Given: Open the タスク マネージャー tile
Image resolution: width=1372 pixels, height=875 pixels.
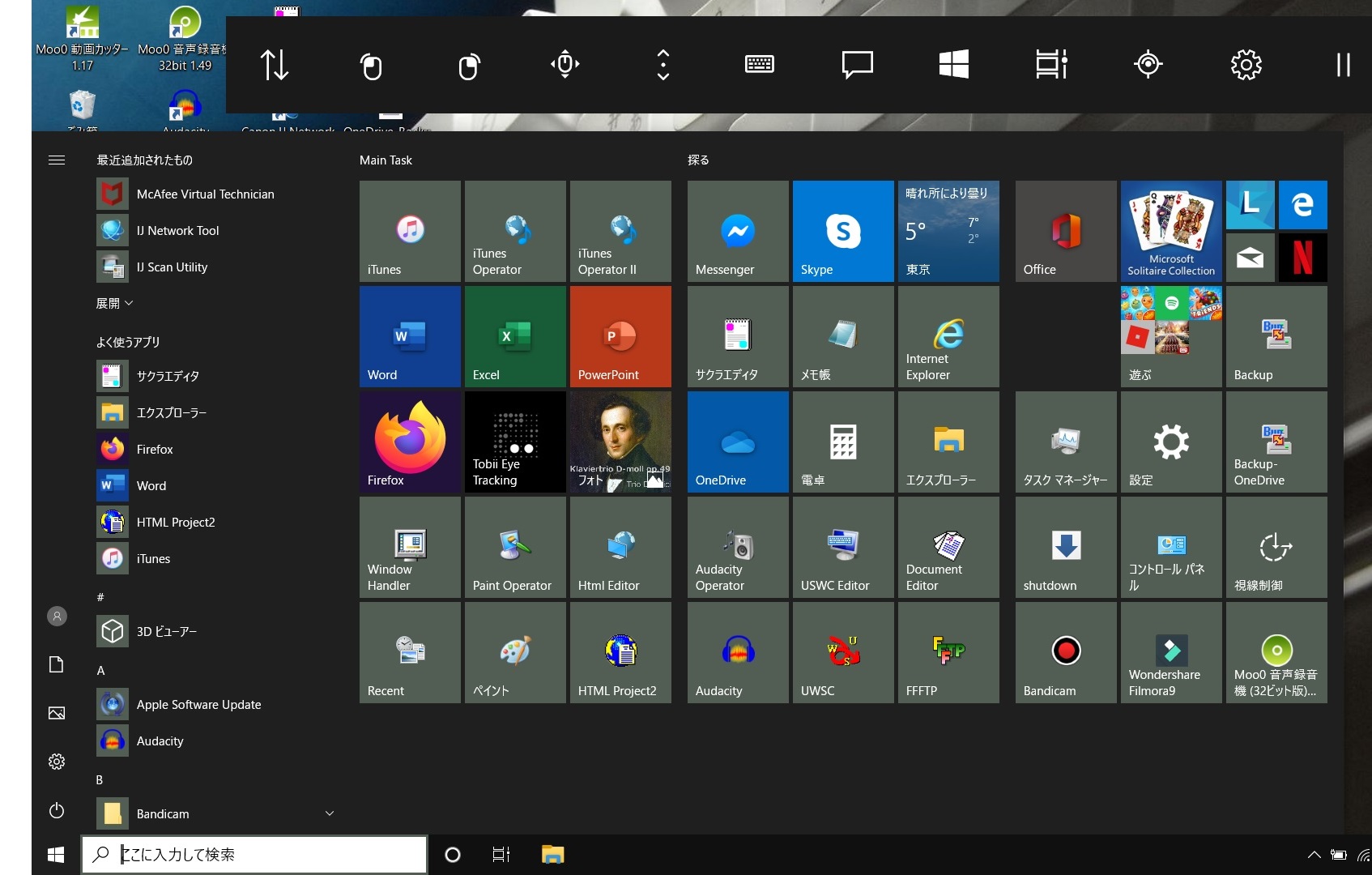Looking at the screenshot, I should (x=1066, y=442).
